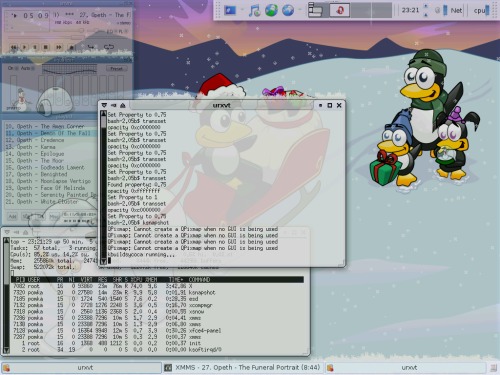This screenshot has width=500, height=375.
Task: Toggle repeat mode in XMMS
Action: point(109,47)
